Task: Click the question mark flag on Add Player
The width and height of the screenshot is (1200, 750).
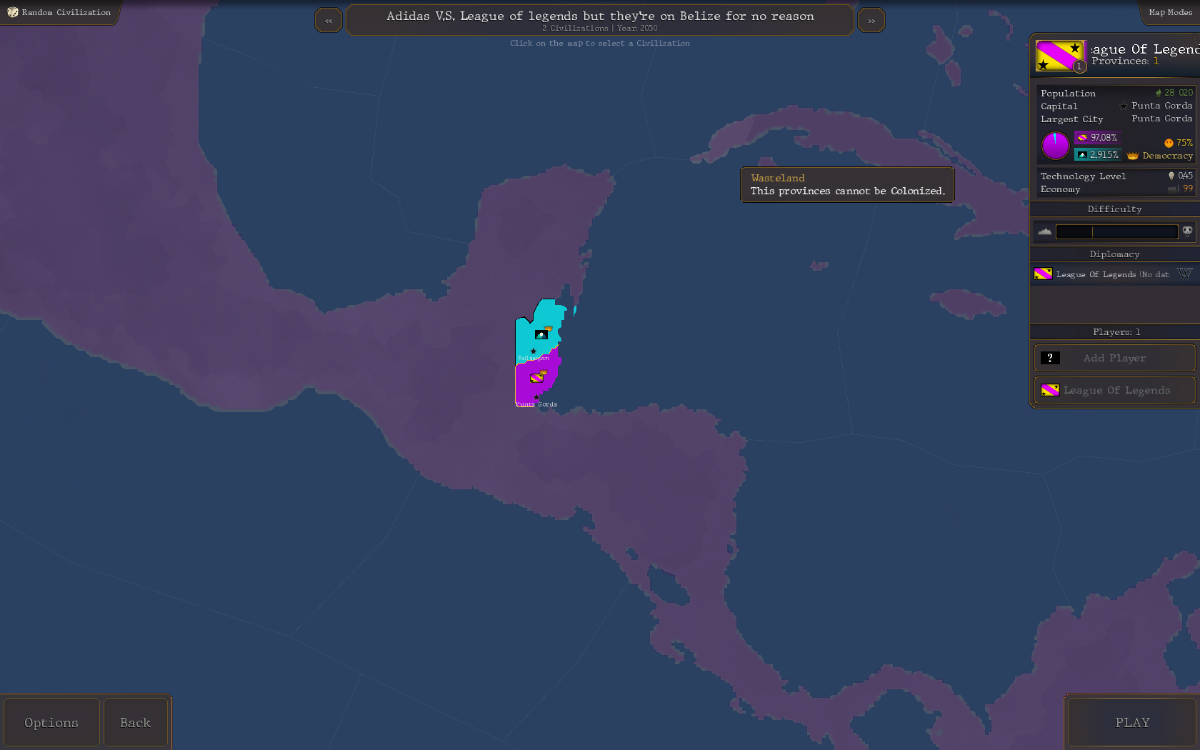Action: point(1050,358)
